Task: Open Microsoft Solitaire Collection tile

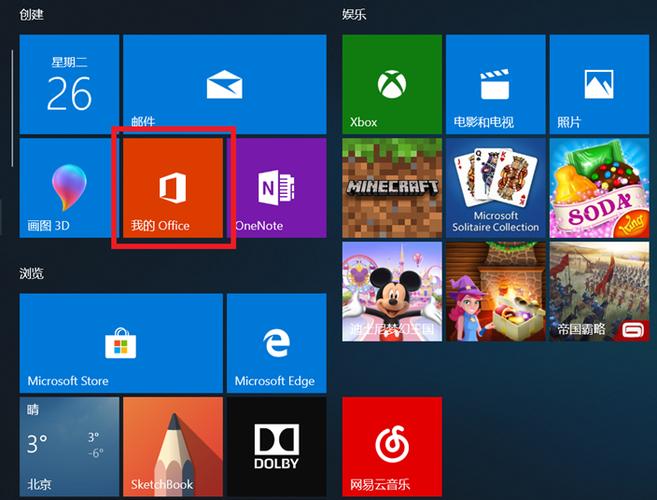Action: point(495,188)
